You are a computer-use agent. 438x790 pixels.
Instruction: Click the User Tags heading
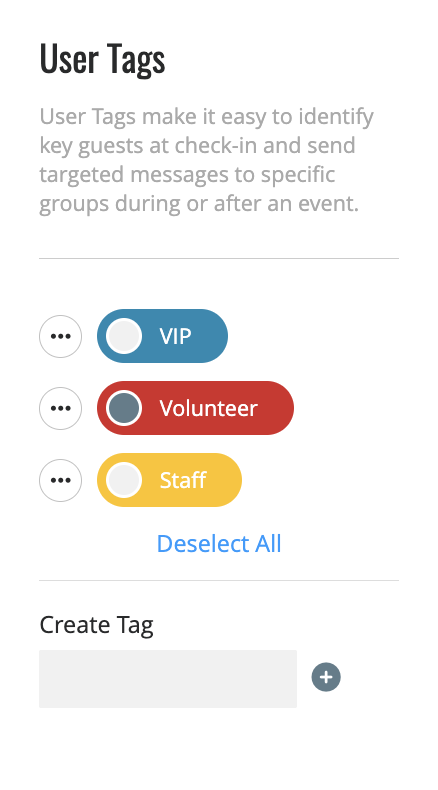click(102, 59)
